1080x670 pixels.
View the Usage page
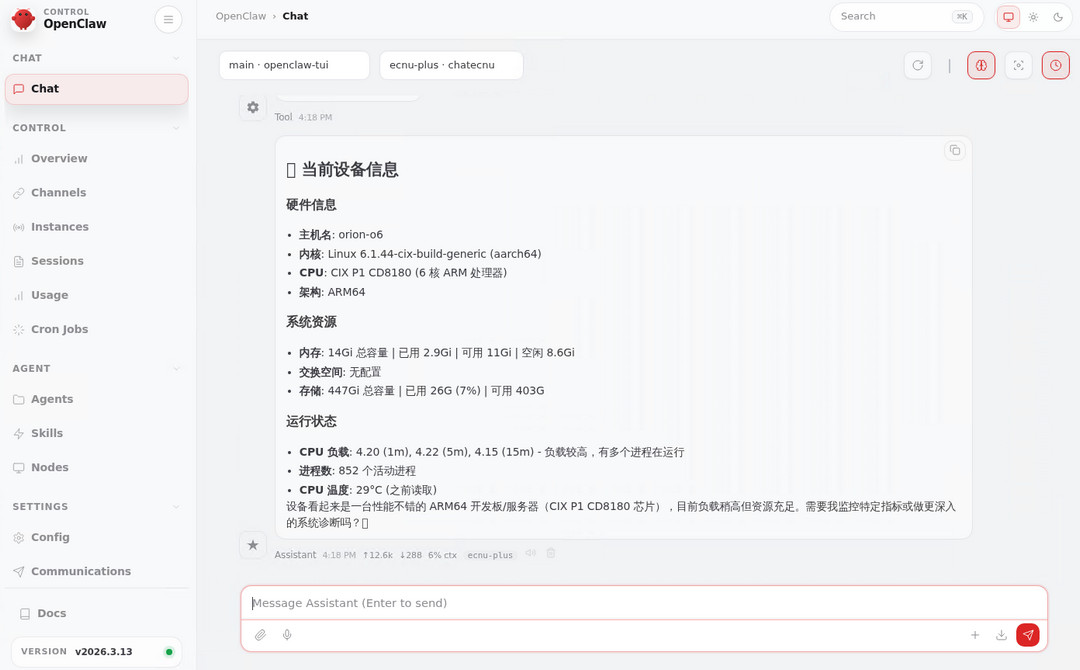96,295
